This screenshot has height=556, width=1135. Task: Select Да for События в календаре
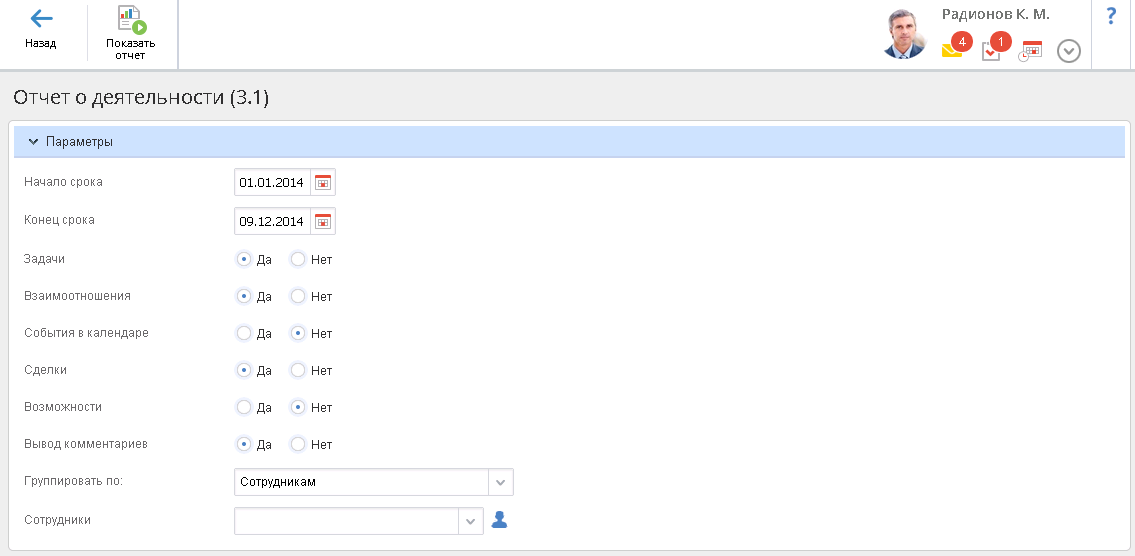[x=244, y=333]
